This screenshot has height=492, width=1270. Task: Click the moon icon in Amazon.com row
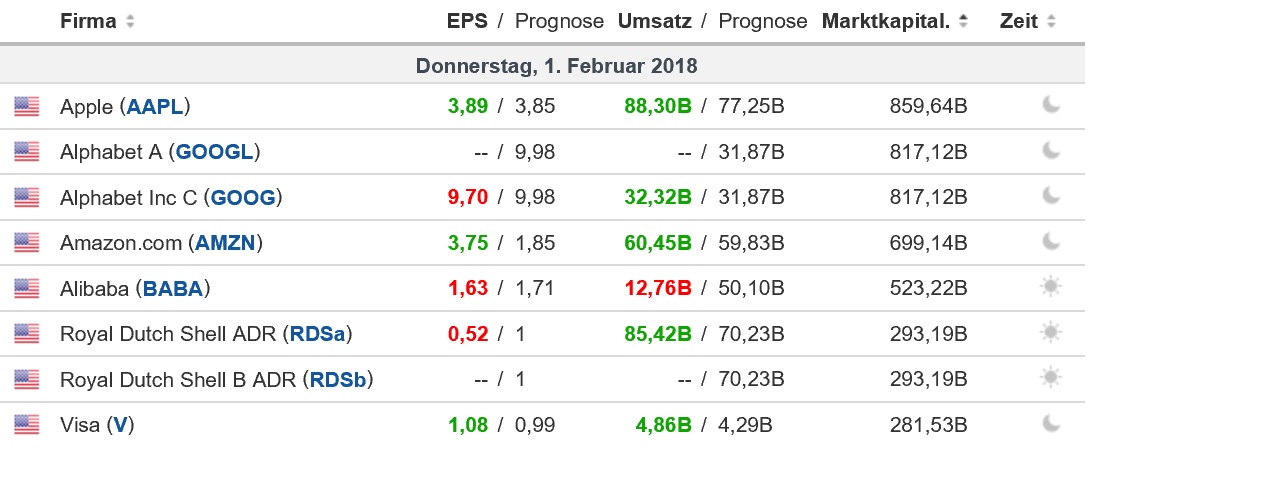pyautogui.click(x=1051, y=241)
